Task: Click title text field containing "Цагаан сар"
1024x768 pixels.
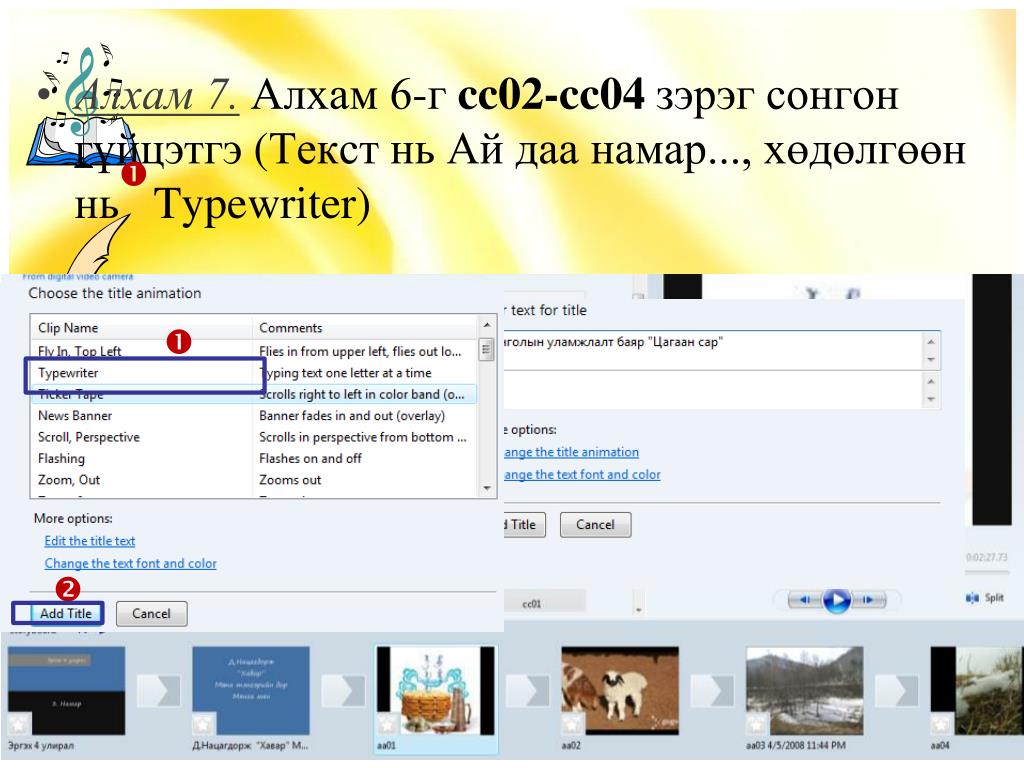Action: pyautogui.click(x=712, y=351)
